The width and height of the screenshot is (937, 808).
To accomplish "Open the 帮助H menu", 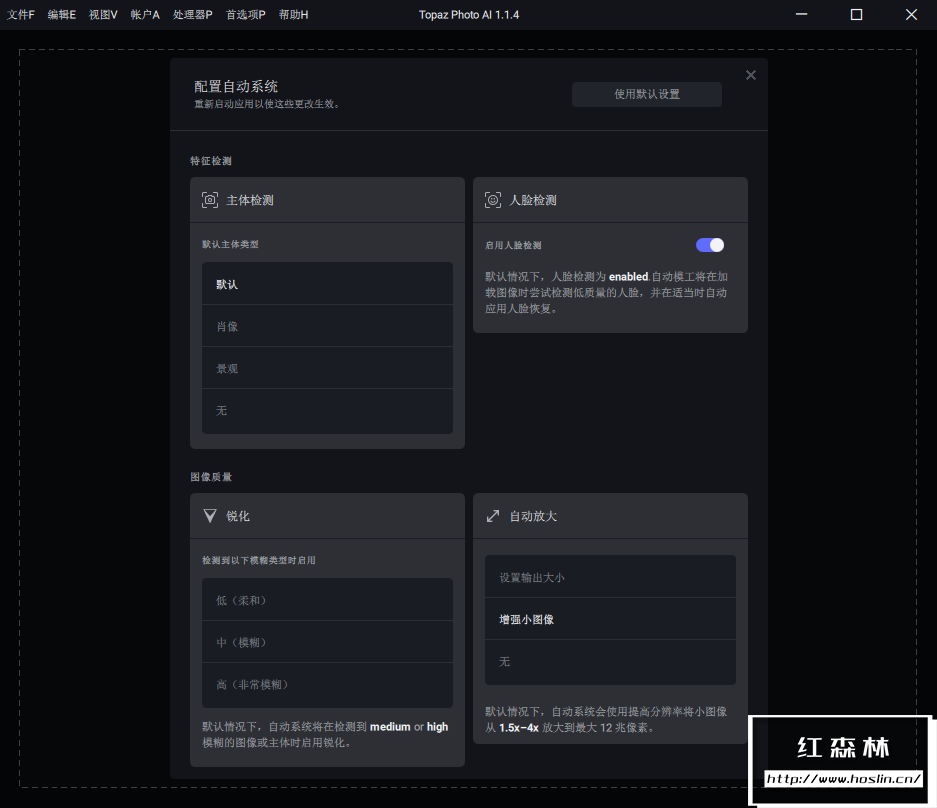I will pos(293,14).
